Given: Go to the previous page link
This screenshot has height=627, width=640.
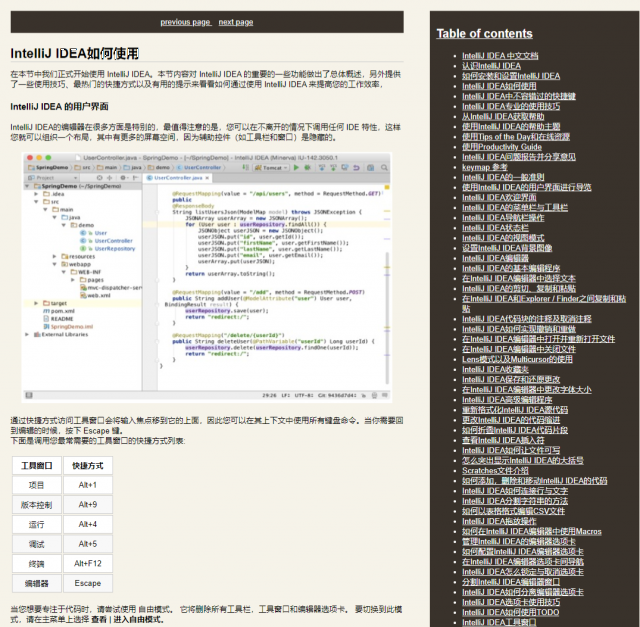Looking at the screenshot, I should [186, 22].
